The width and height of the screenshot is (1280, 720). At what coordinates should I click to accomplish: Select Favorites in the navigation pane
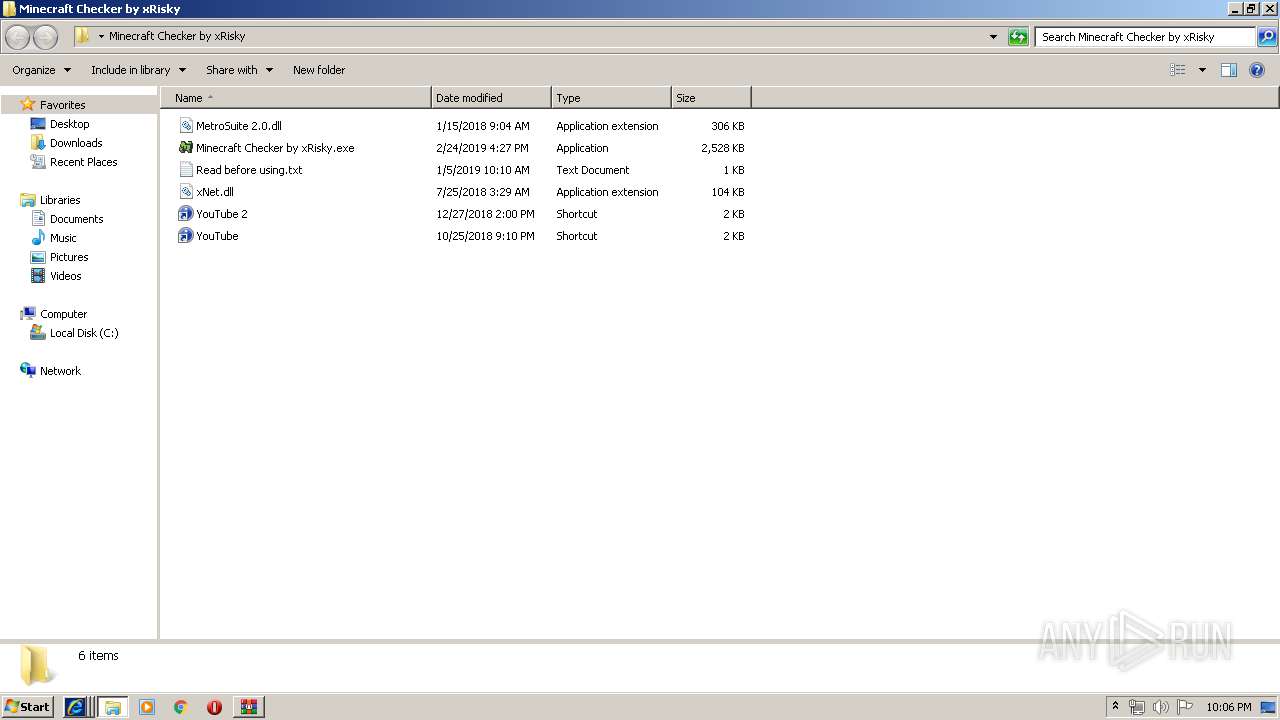[x=62, y=105]
